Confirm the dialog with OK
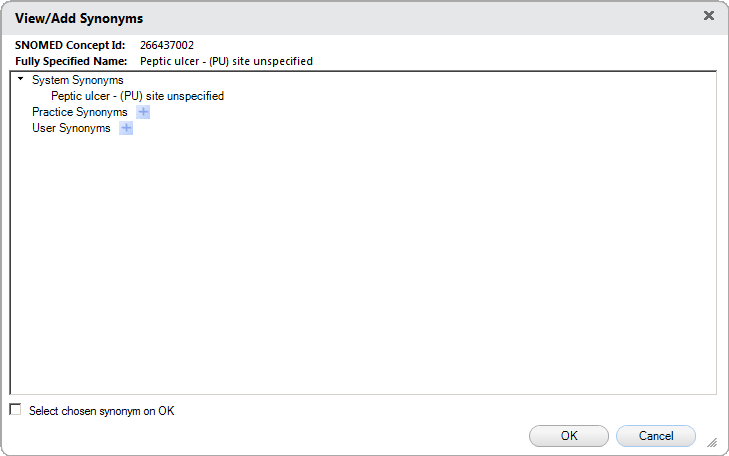This screenshot has width=729, height=456. pos(569,436)
